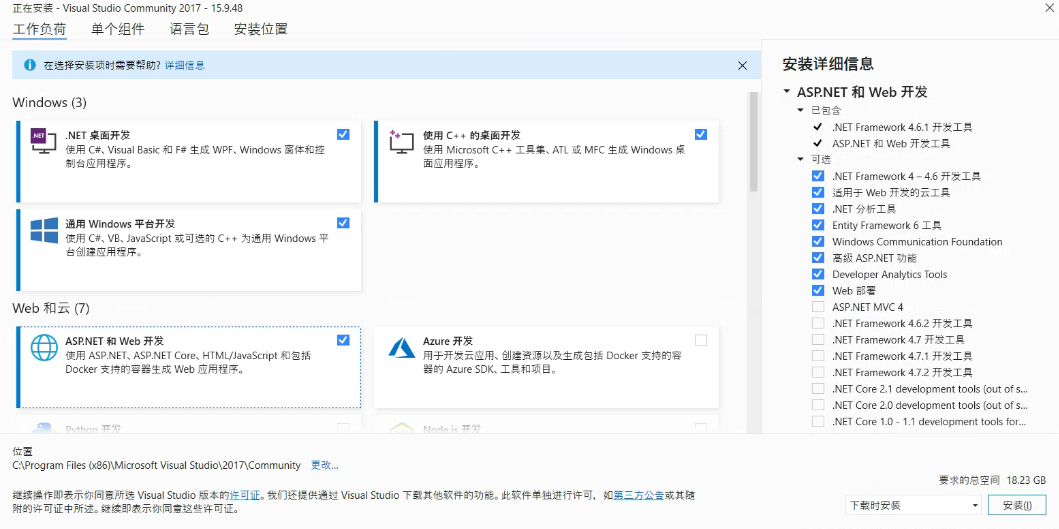Uncheck .NET 桌面开发 workload
Viewport: 1059px width, 529px height.
[x=343, y=134]
